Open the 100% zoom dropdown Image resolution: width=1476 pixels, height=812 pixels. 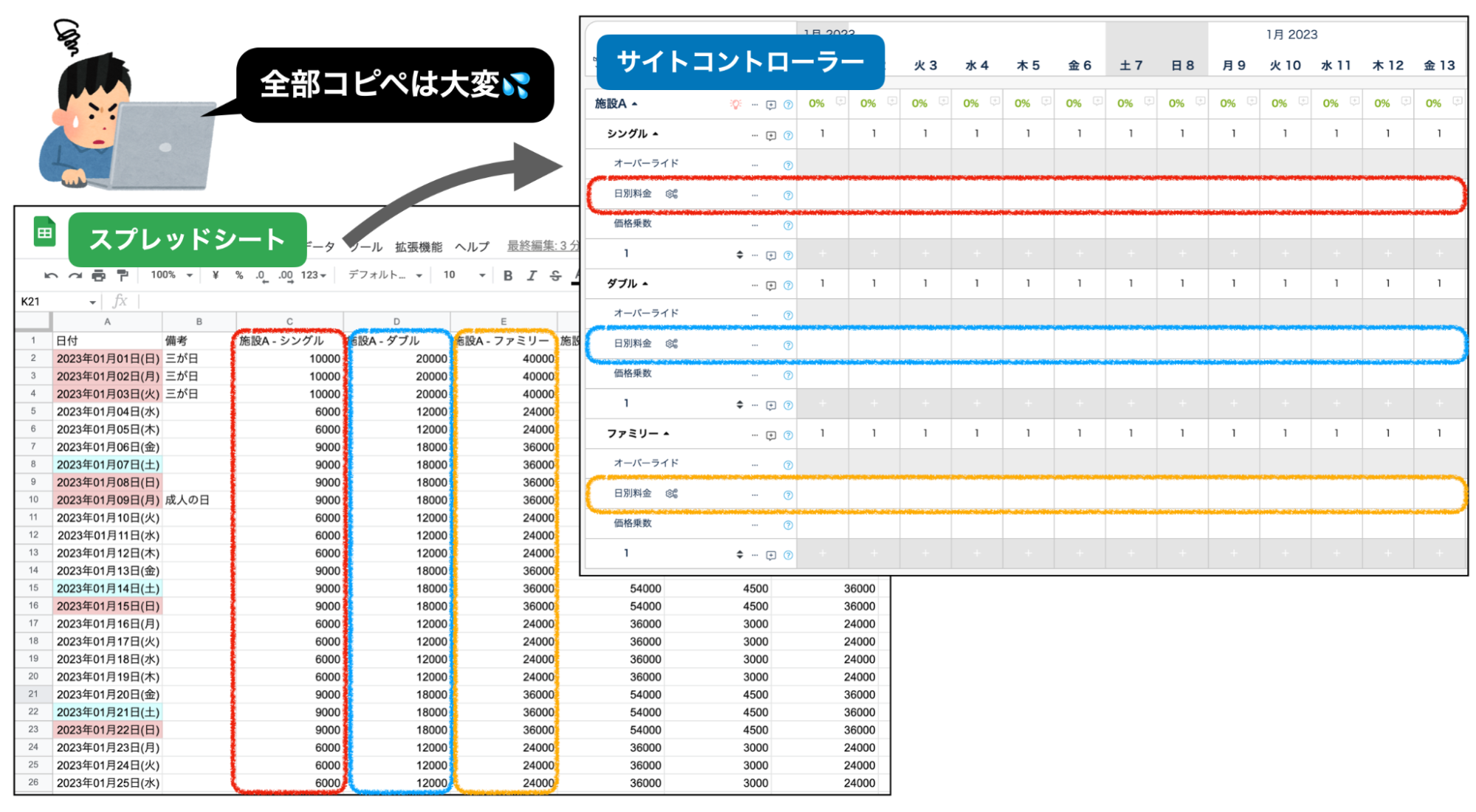pos(171,275)
